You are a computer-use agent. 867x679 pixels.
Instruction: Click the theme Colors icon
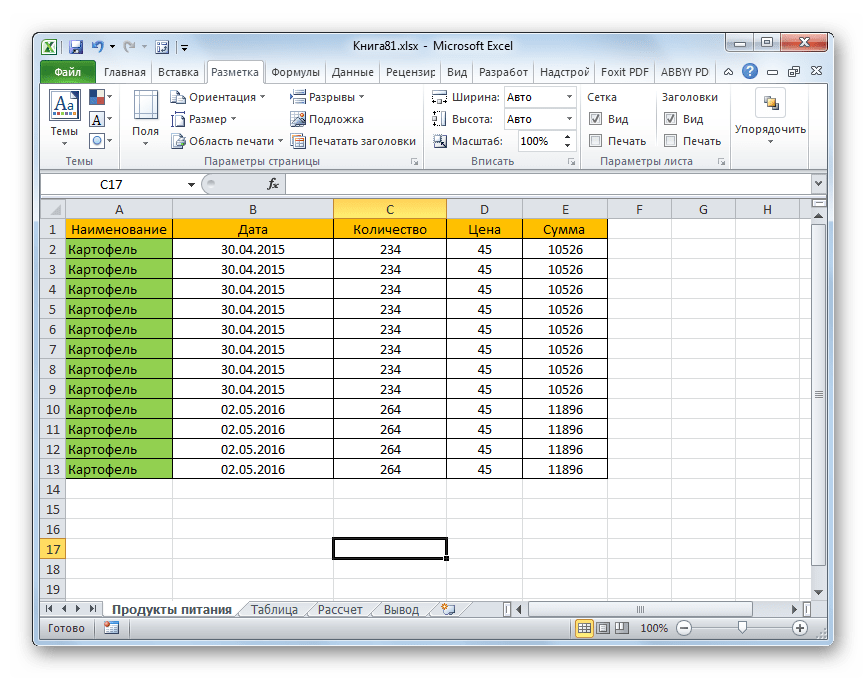pyautogui.click(x=97, y=97)
